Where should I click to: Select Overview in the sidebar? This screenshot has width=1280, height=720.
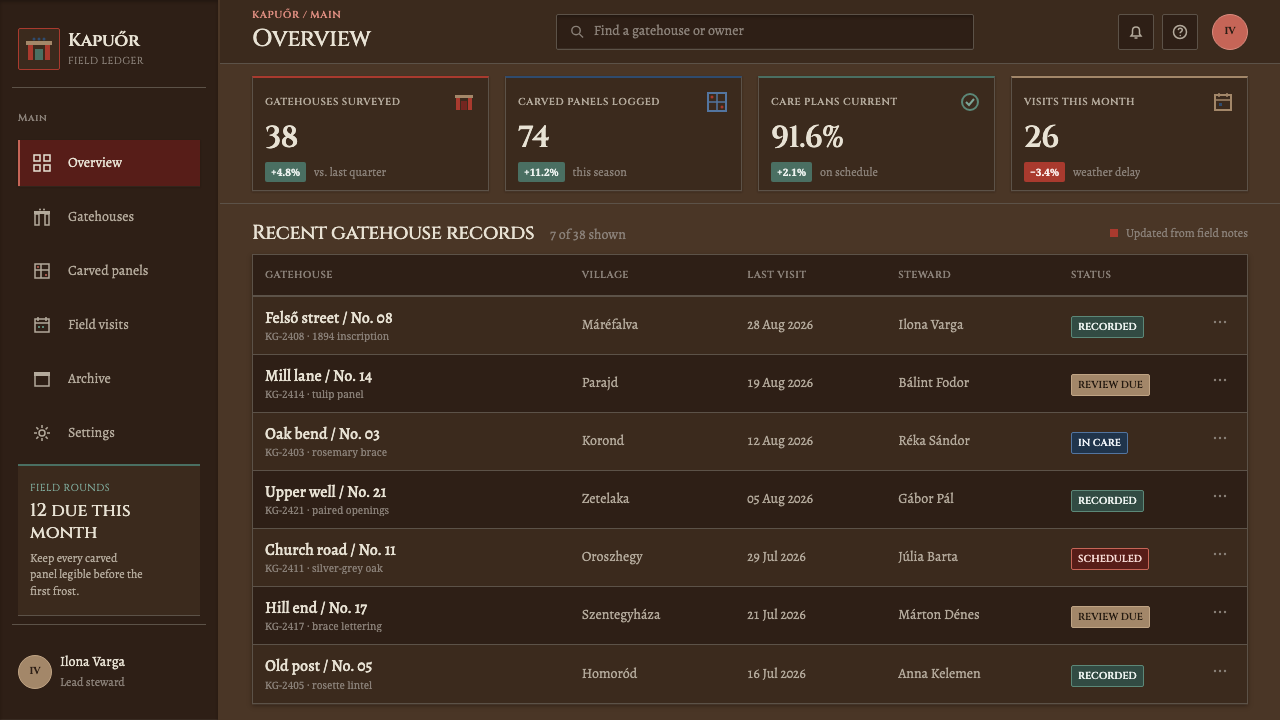pyautogui.click(x=109, y=163)
